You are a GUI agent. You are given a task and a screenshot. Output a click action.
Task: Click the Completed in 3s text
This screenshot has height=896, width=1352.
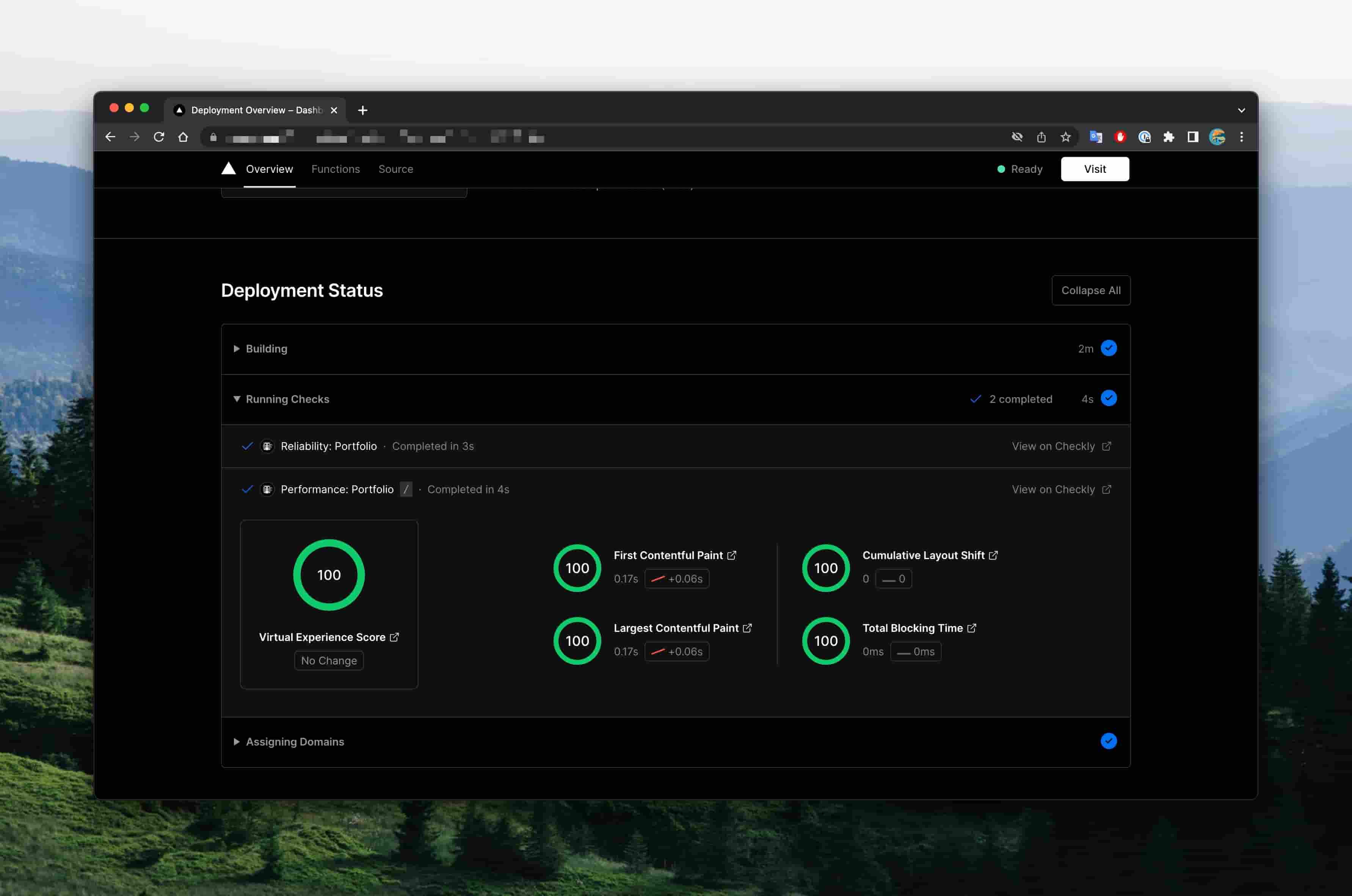433,446
